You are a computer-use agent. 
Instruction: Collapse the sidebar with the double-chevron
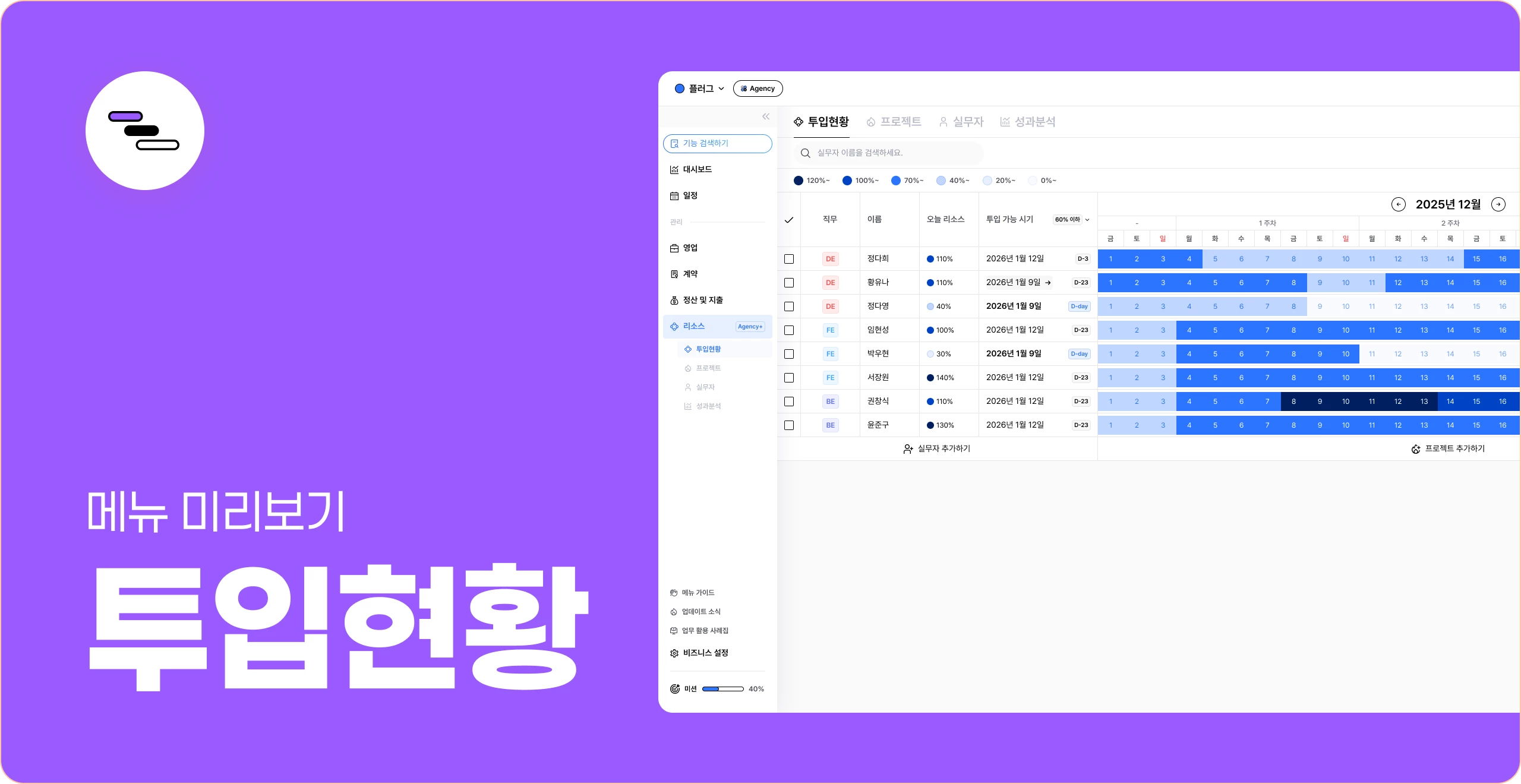click(766, 116)
